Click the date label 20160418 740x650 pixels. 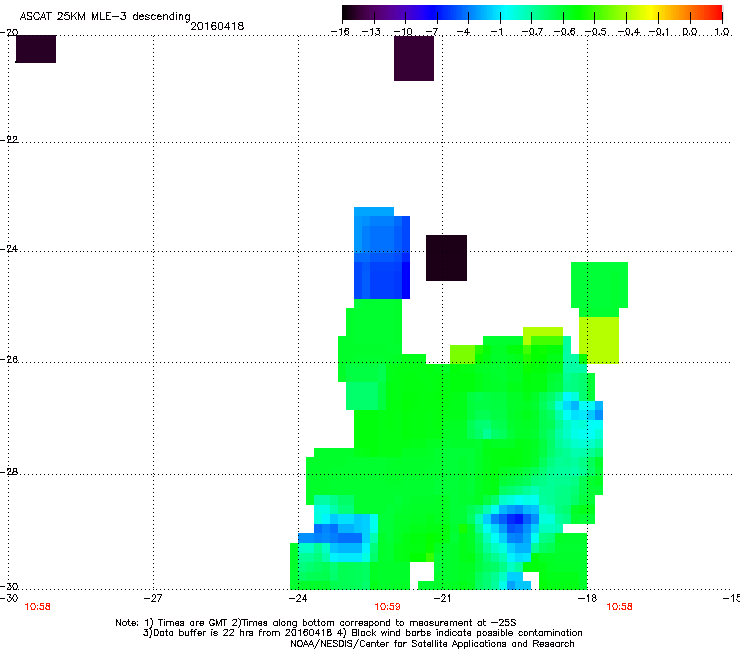point(217,26)
